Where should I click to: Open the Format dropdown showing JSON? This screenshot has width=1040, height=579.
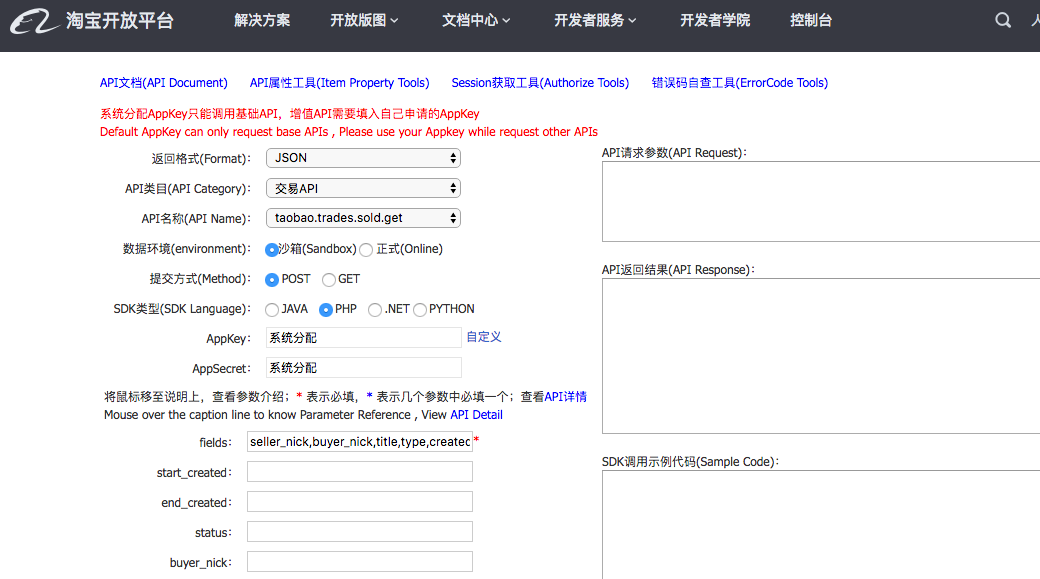[363, 158]
